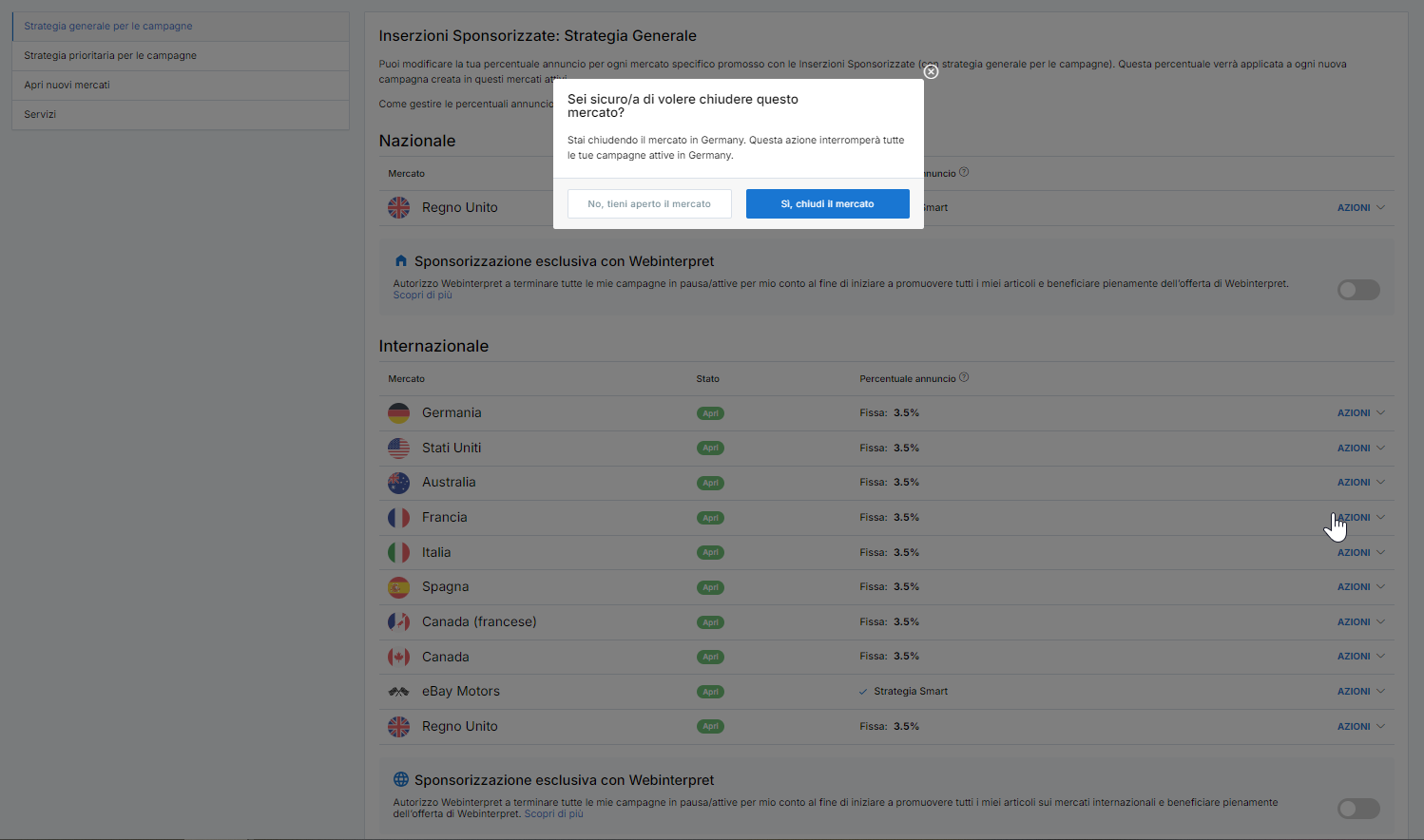Viewport: 1424px width, 840px height.
Task: Toggle international exclusive sponsorship with Webinterpret switch
Action: click(1358, 809)
